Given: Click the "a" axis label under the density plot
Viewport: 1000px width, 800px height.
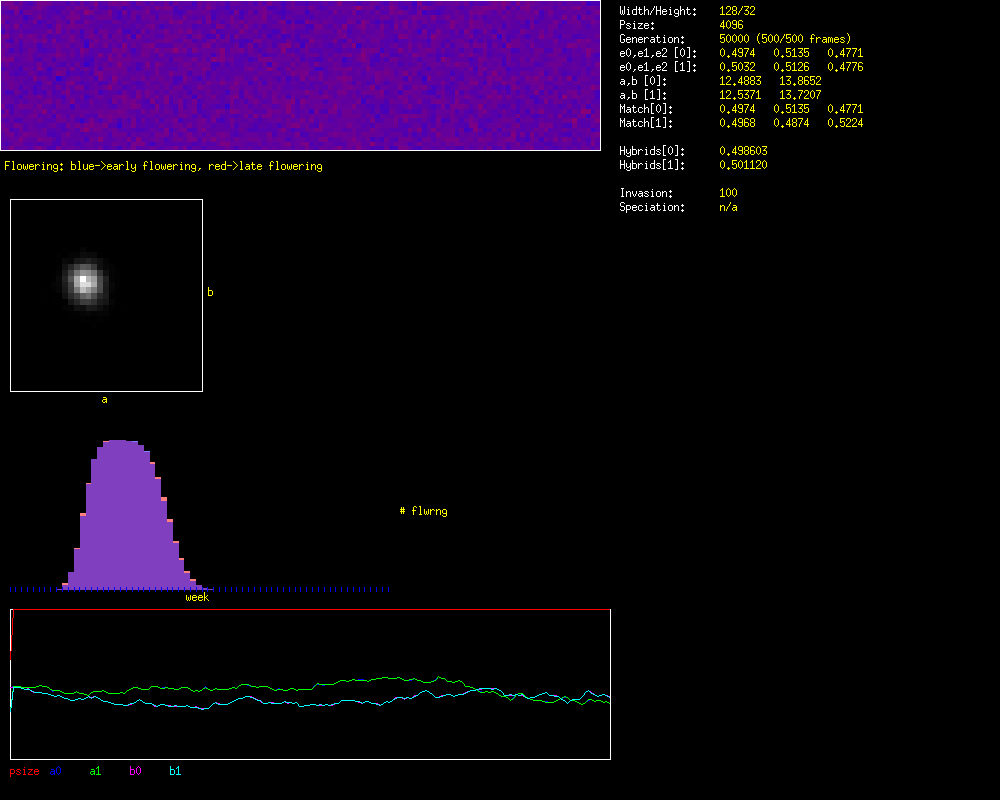Looking at the screenshot, I should 105,399.
